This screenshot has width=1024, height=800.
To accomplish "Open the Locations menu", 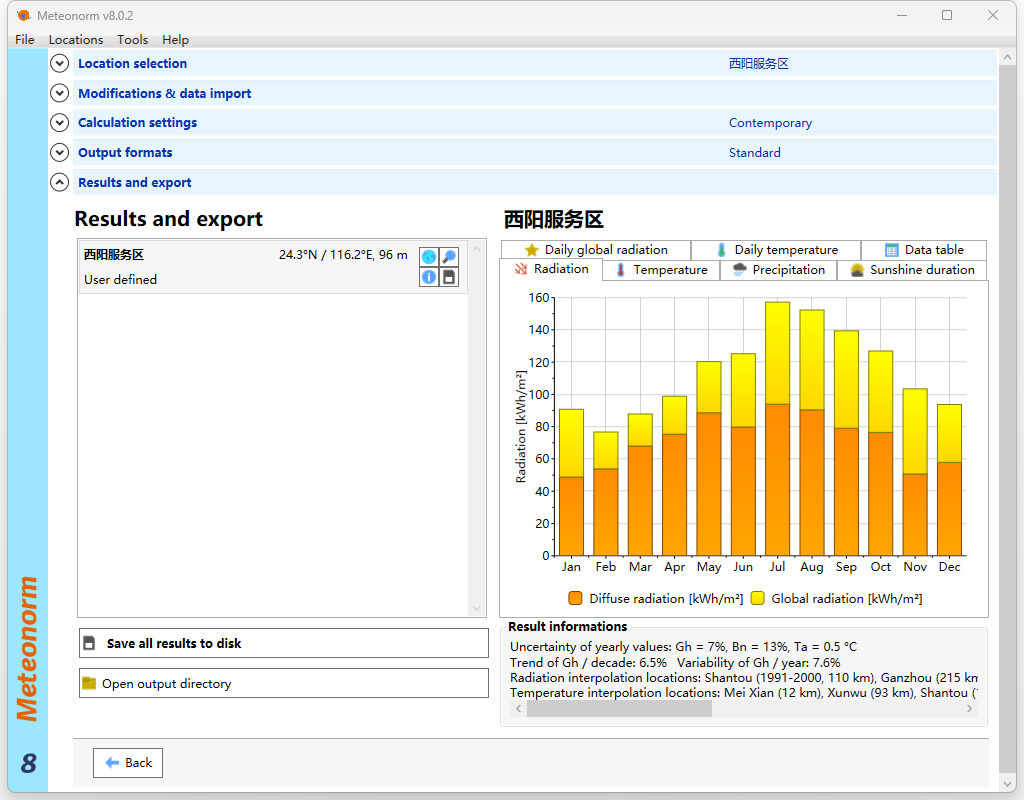I will tap(76, 40).
